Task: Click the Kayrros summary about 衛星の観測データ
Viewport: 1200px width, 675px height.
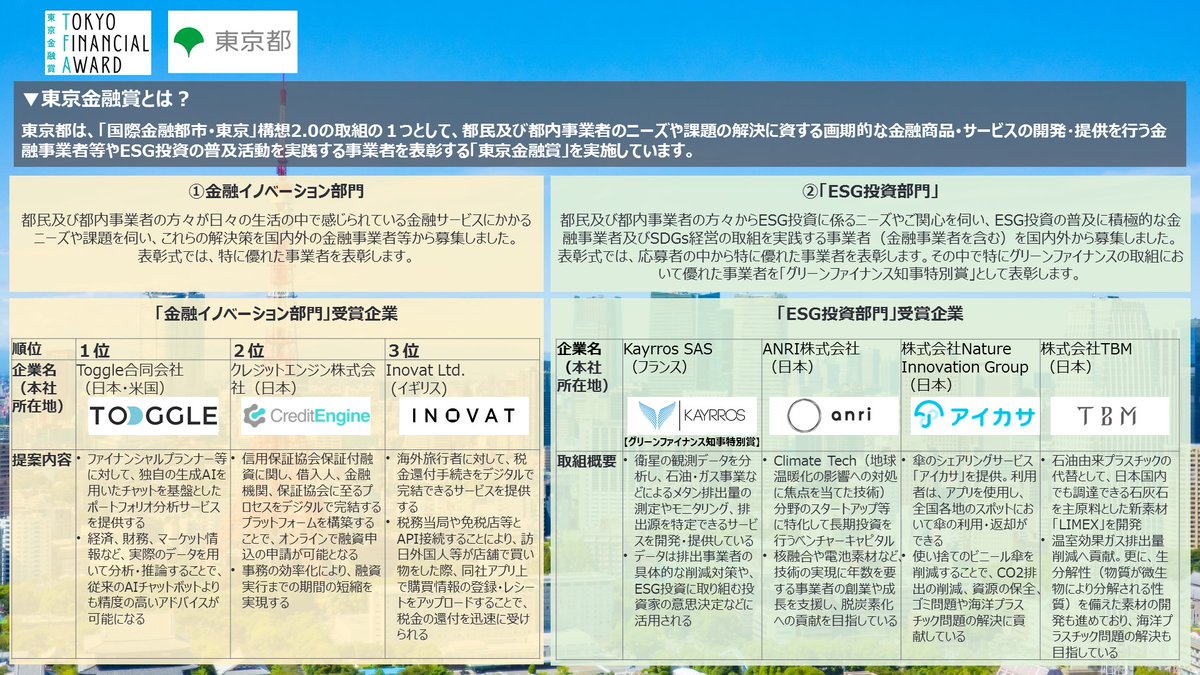Action: pos(690,499)
